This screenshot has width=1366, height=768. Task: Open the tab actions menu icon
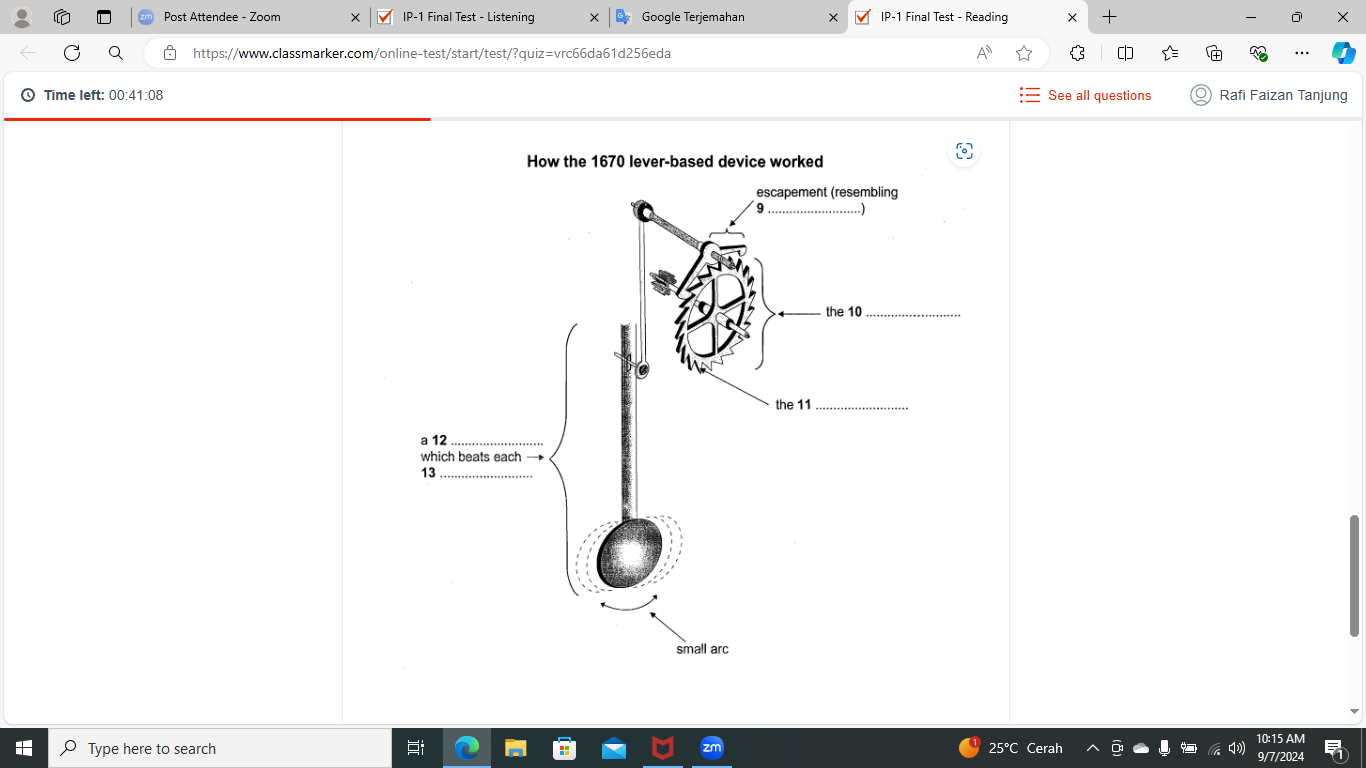[x=104, y=17]
